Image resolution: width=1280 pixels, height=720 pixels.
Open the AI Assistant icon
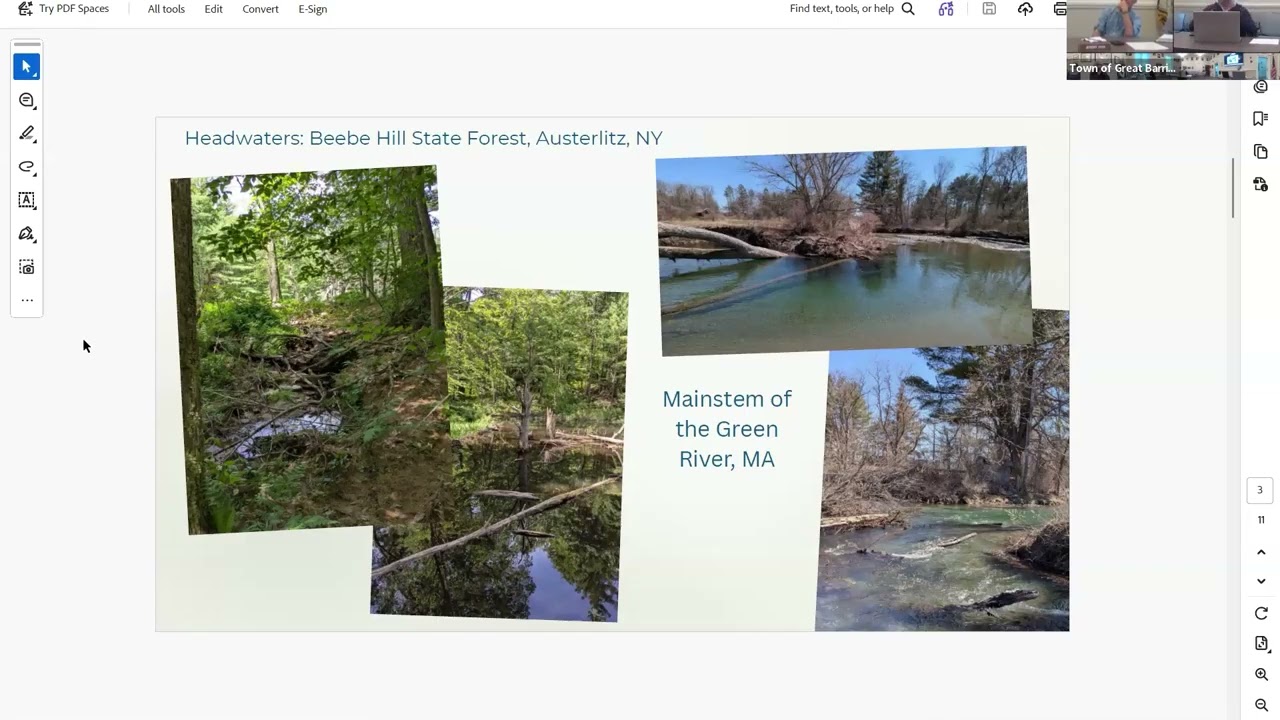click(x=946, y=9)
